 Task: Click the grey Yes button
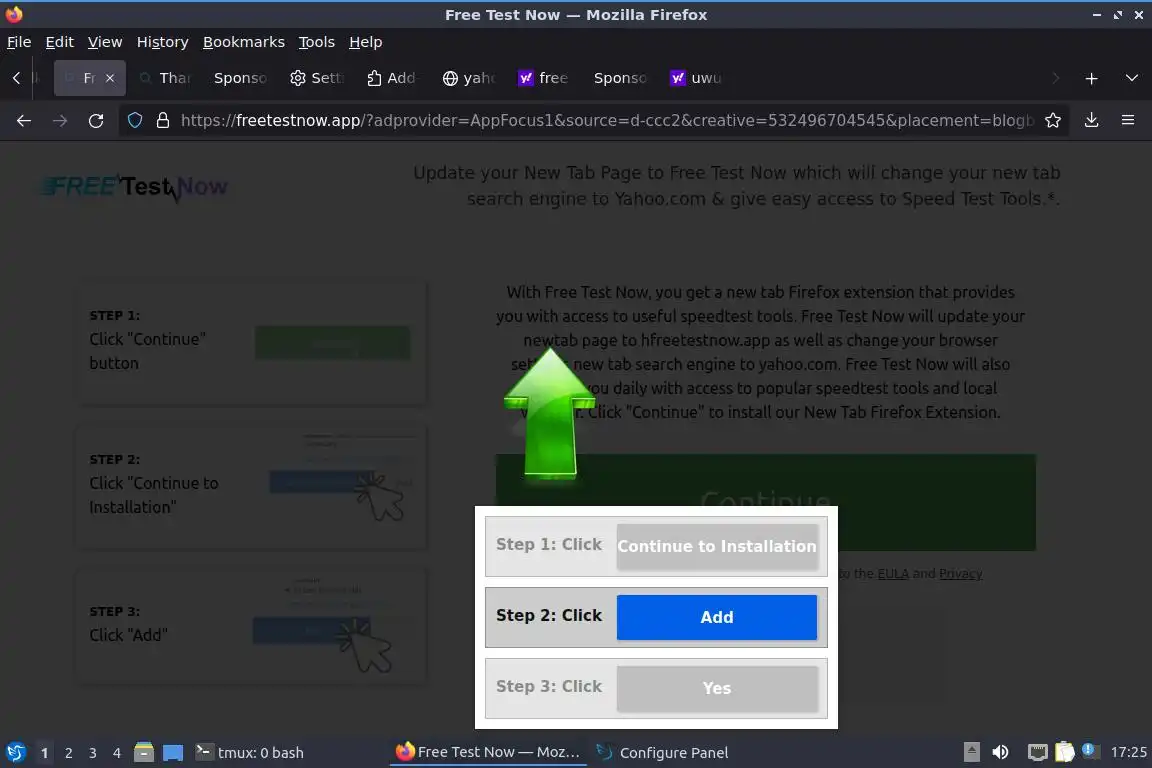[x=716, y=688]
